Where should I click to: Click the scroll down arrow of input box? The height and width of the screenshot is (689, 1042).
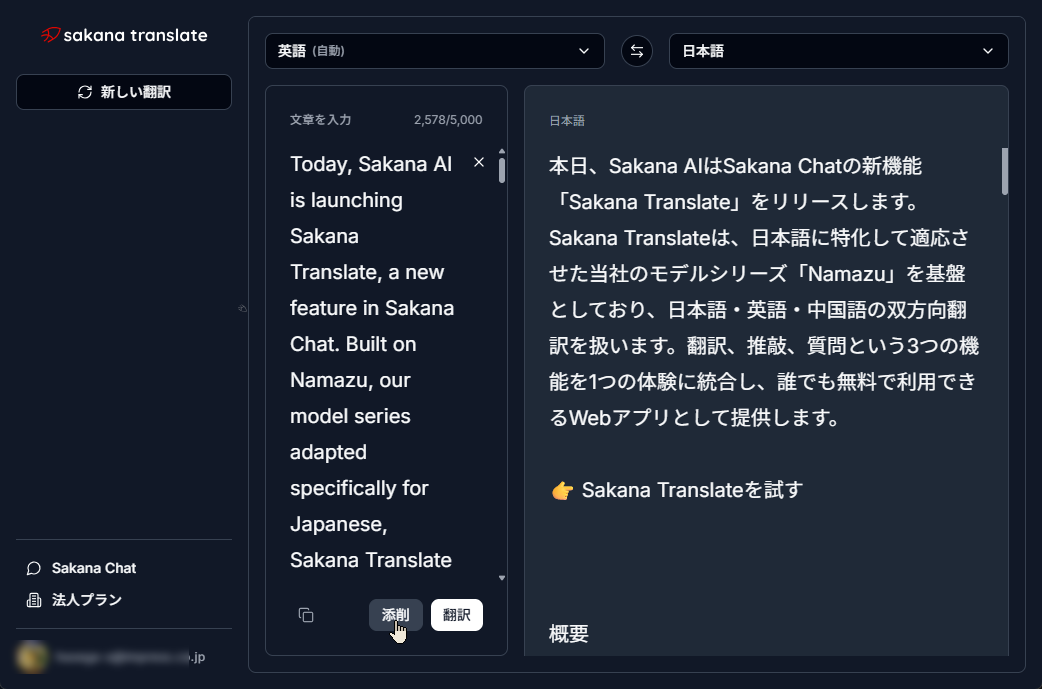click(x=502, y=578)
